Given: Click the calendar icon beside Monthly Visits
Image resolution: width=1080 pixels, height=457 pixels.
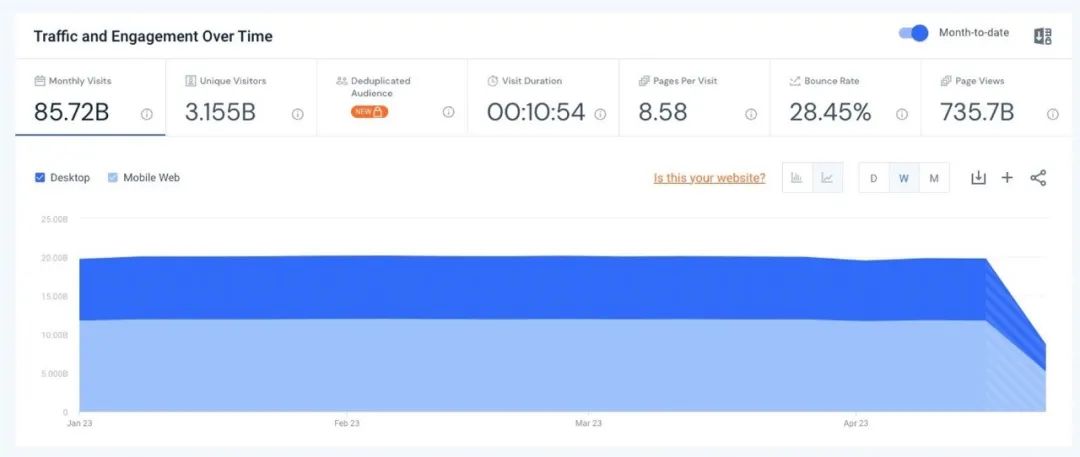Looking at the screenshot, I should point(40,81).
